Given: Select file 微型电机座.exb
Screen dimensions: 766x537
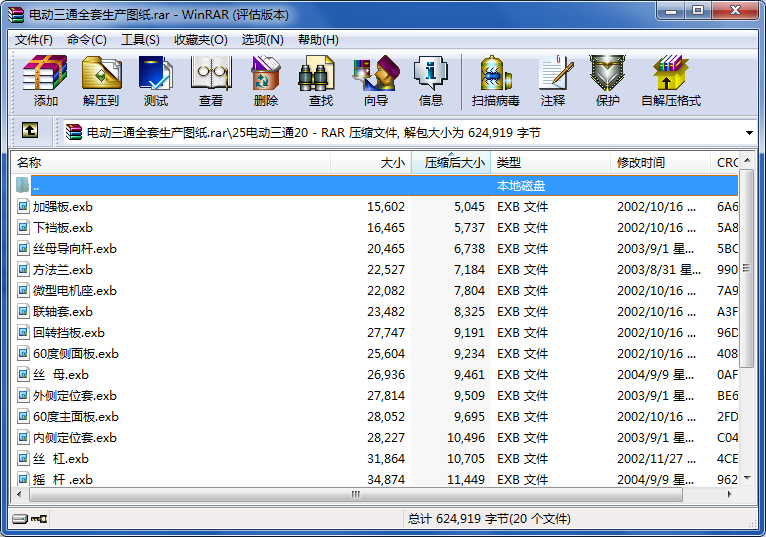Looking at the screenshot, I should 75,291.
